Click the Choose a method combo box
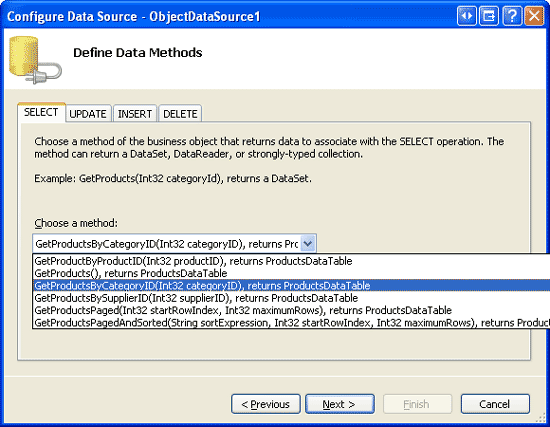 click(x=174, y=243)
